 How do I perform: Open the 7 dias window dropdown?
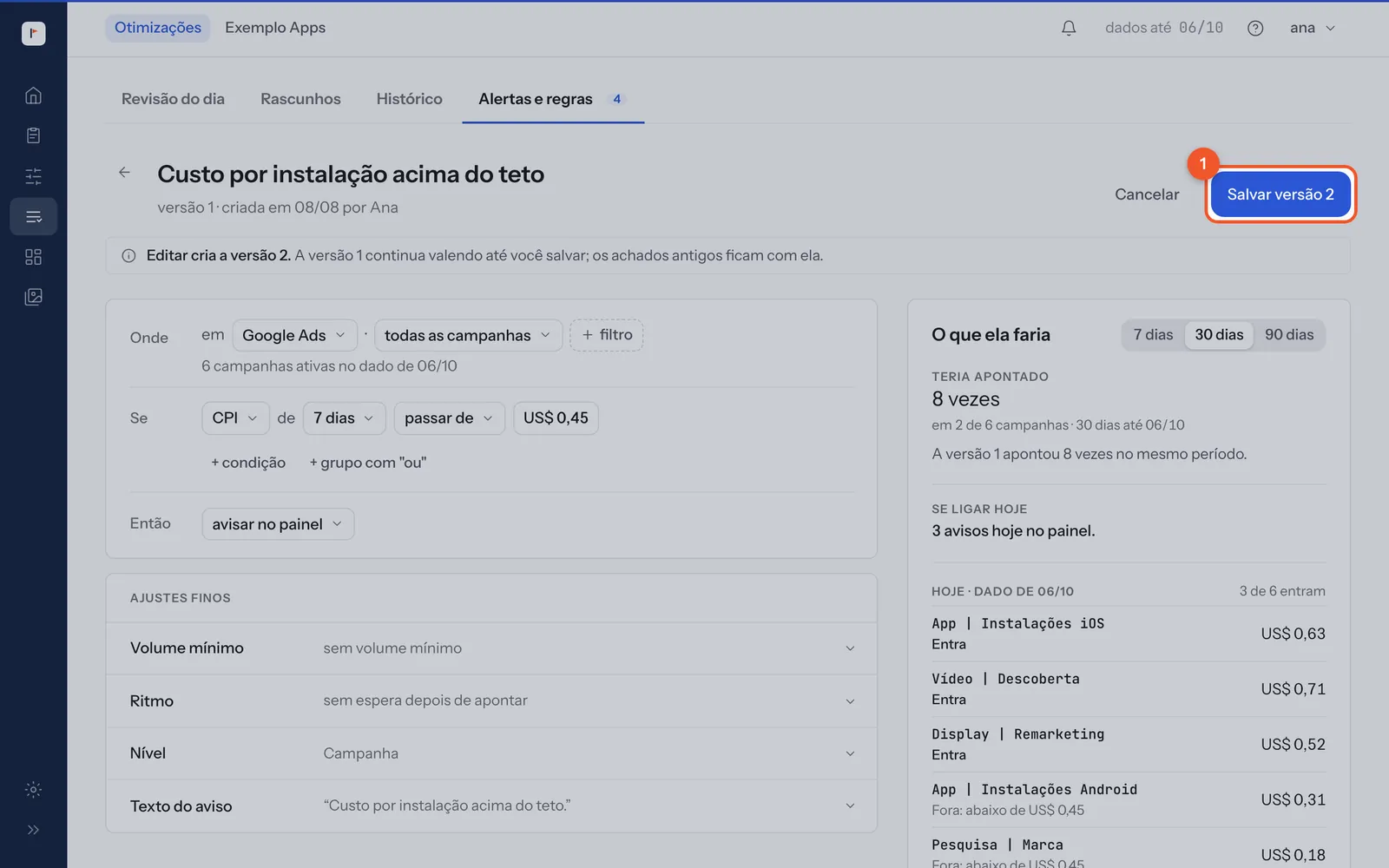pos(344,418)
